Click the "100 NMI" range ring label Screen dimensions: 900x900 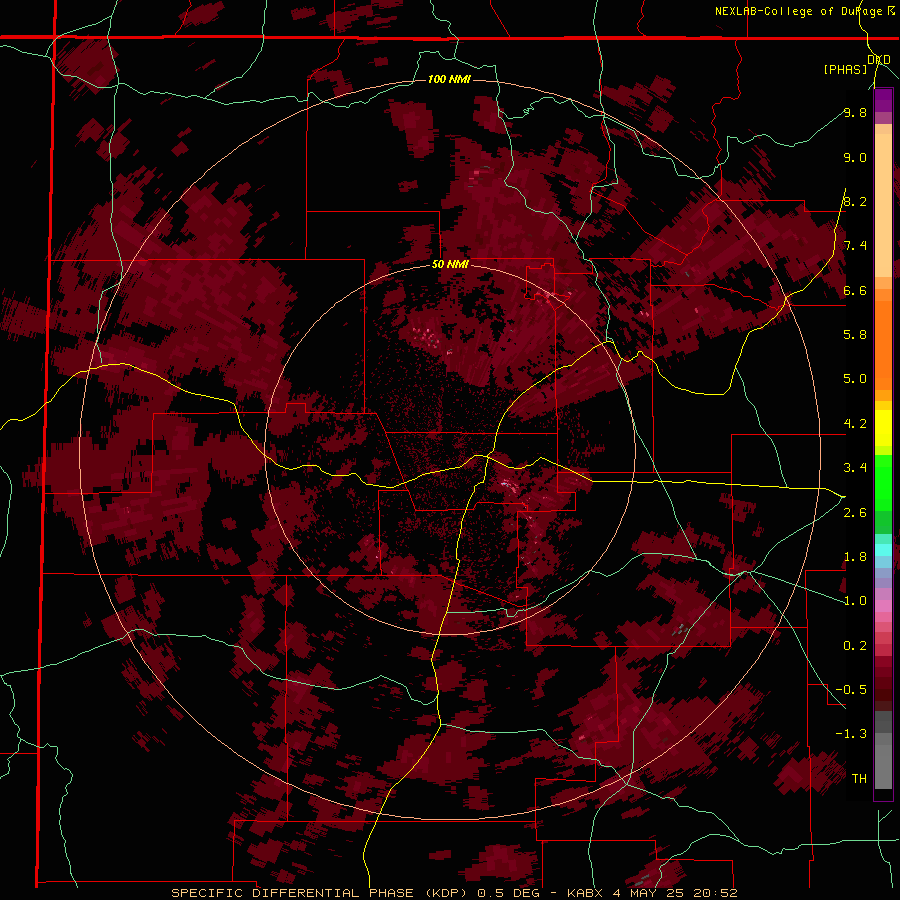(x=449, y=79)
